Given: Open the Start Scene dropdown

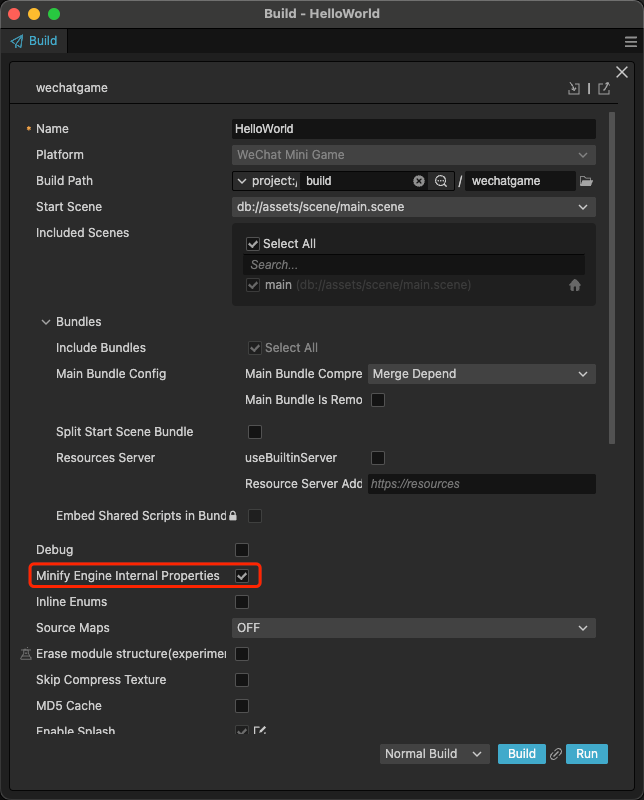Looking at the screenshot, I should click(413, 207).
